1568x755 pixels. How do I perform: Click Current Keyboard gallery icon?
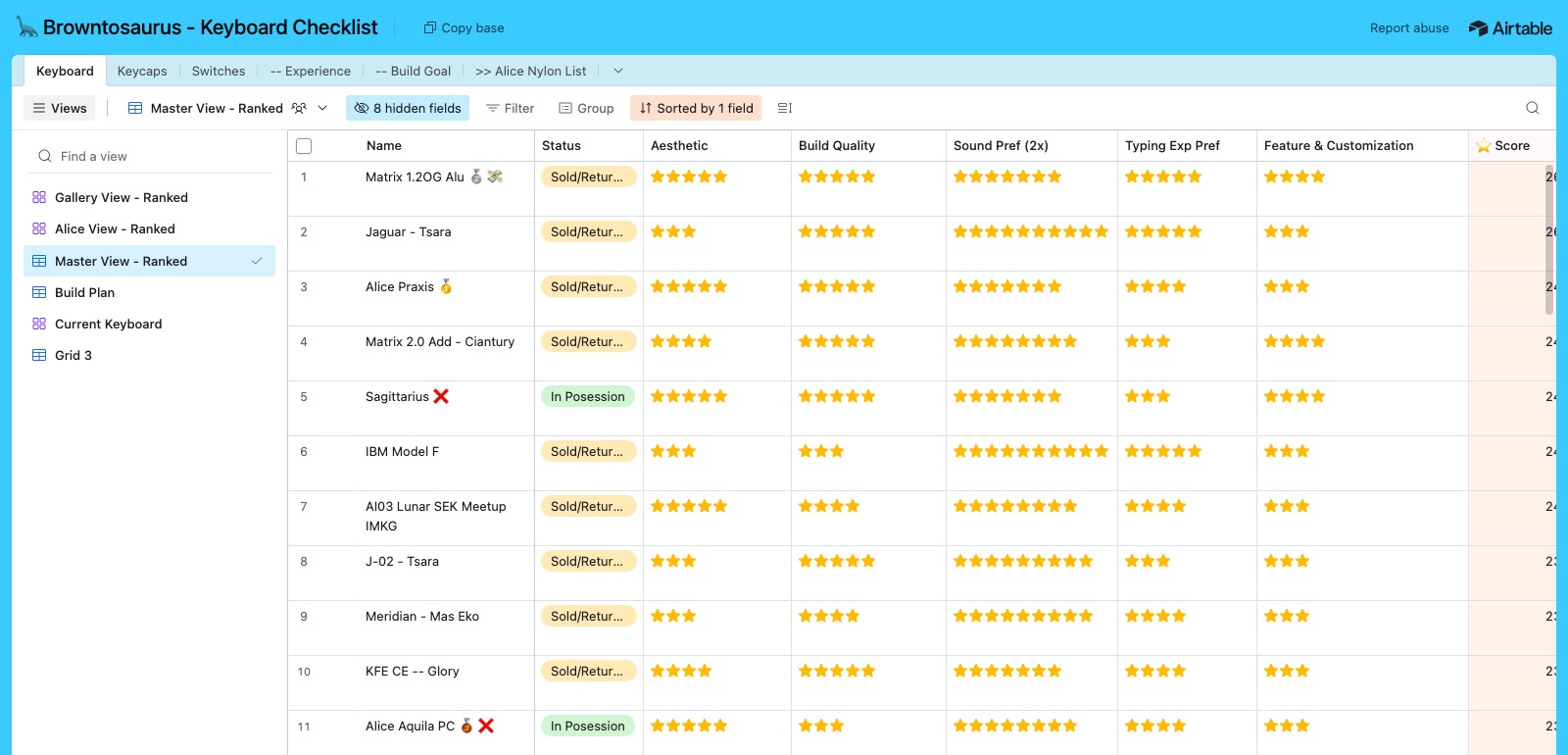tap(39, 324)
